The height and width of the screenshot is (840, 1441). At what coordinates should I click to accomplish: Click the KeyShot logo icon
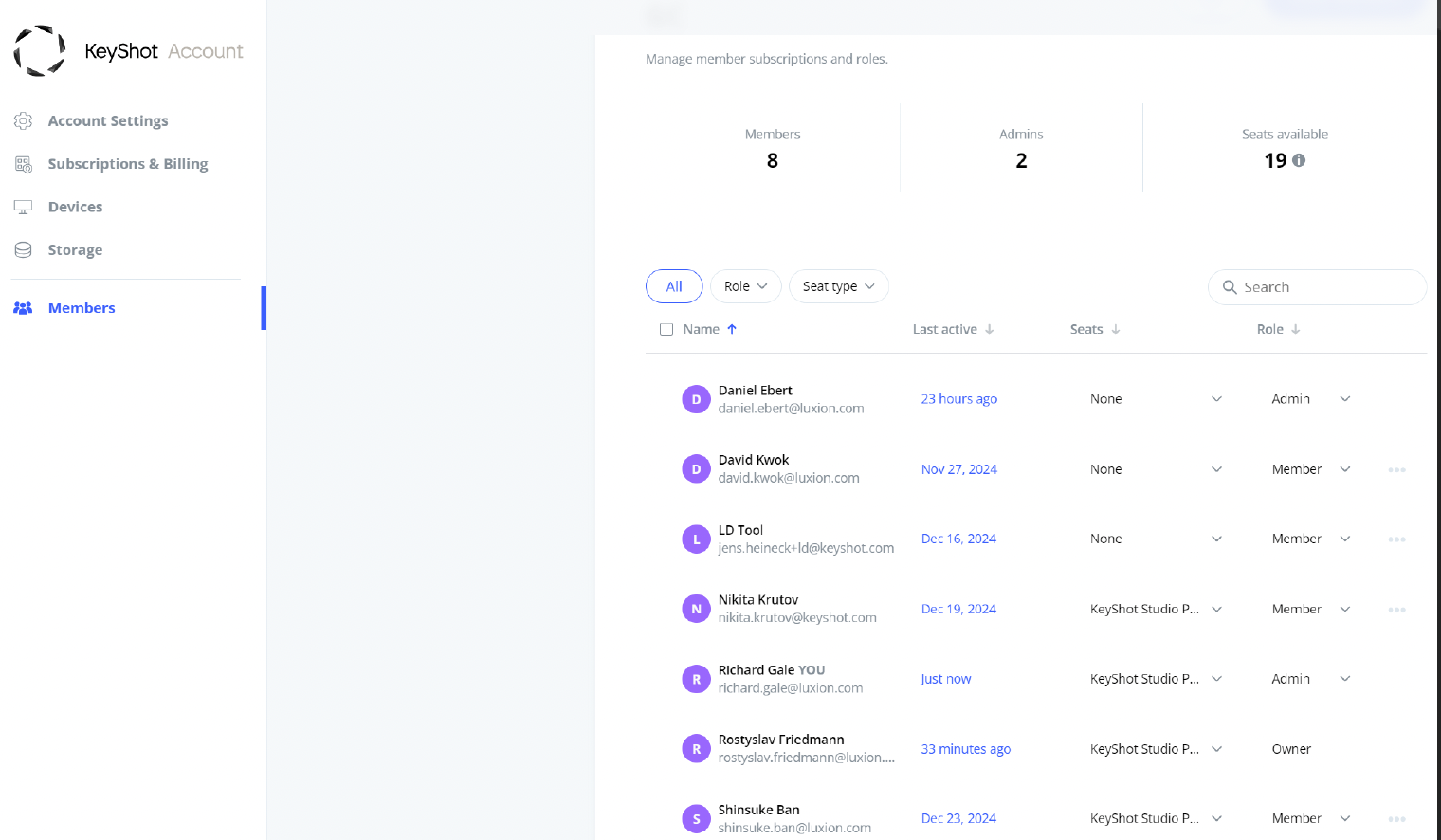(40, 50)
